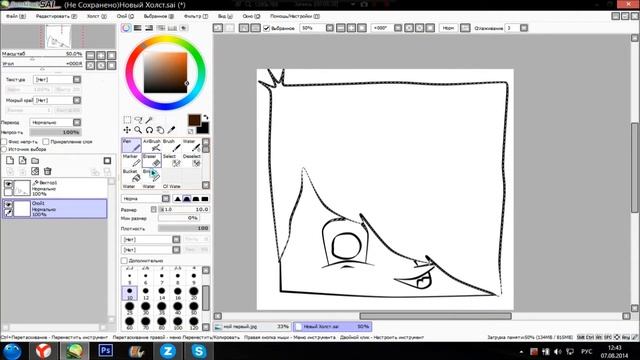Select brush size 10 preset

(x=129, y=293)
